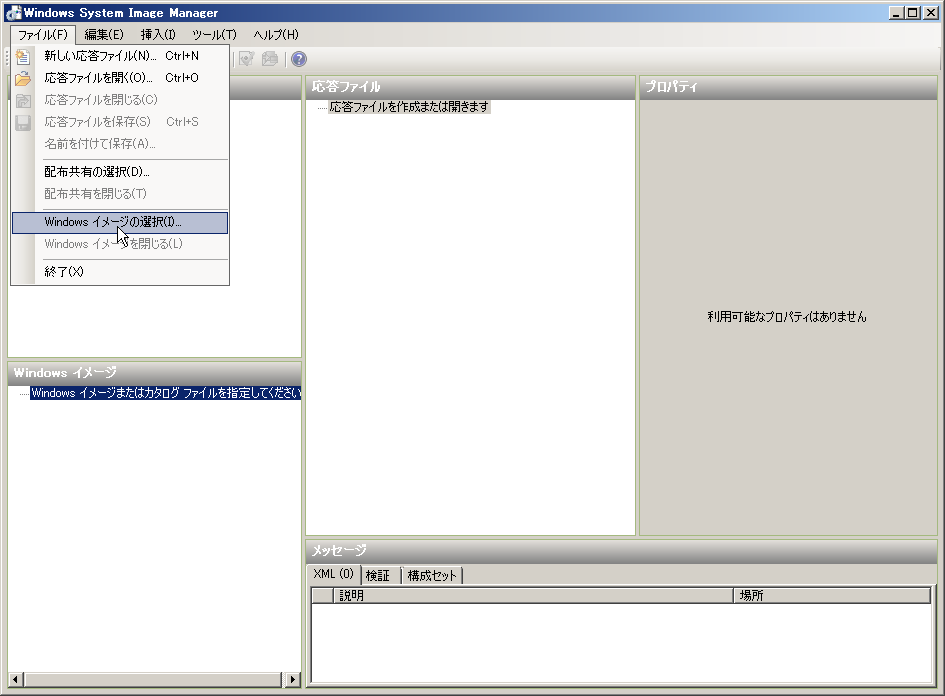Click the 応答ファイル pane header

pos(470,87)
